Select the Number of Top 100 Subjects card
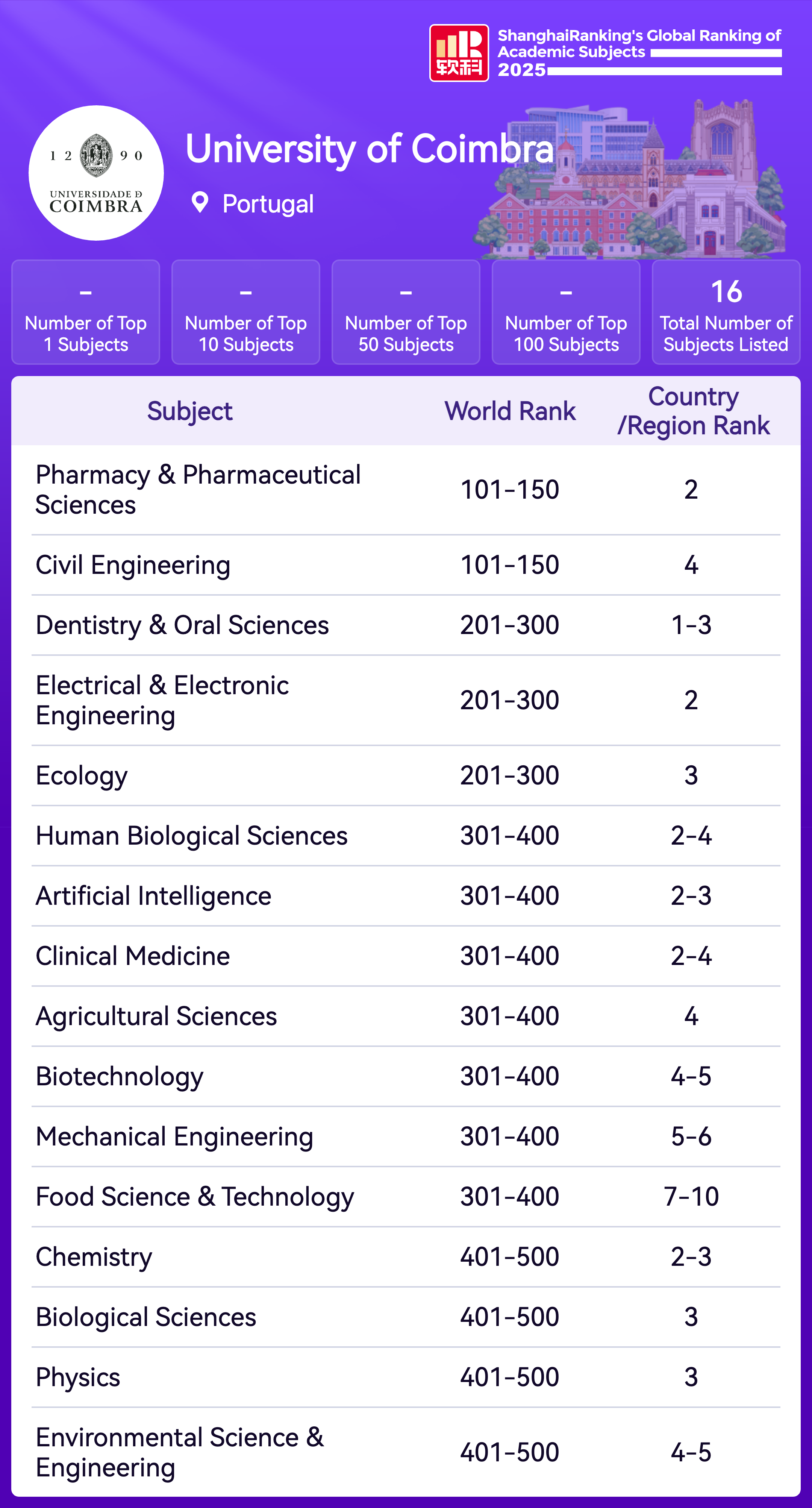 (x=566, y=312)
